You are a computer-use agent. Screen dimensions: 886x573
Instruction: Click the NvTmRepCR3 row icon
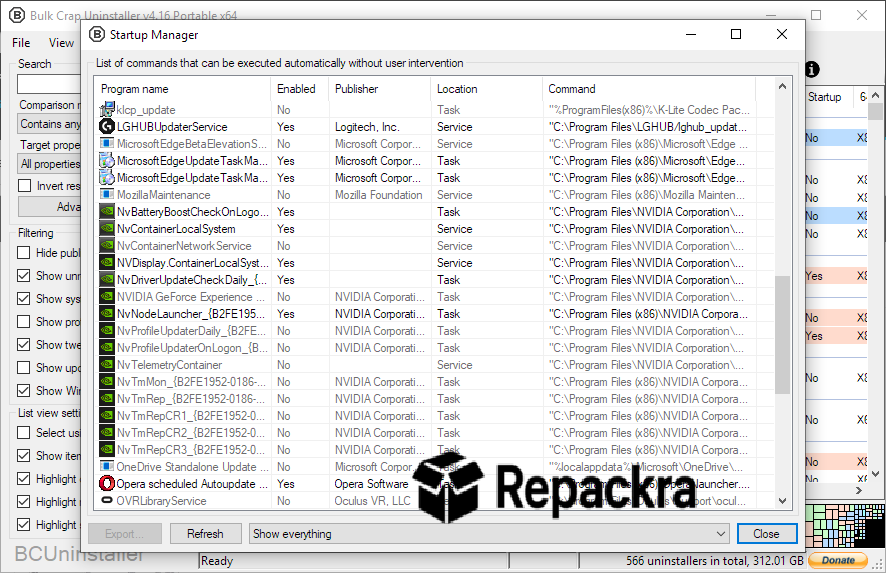tap(107, 449)
